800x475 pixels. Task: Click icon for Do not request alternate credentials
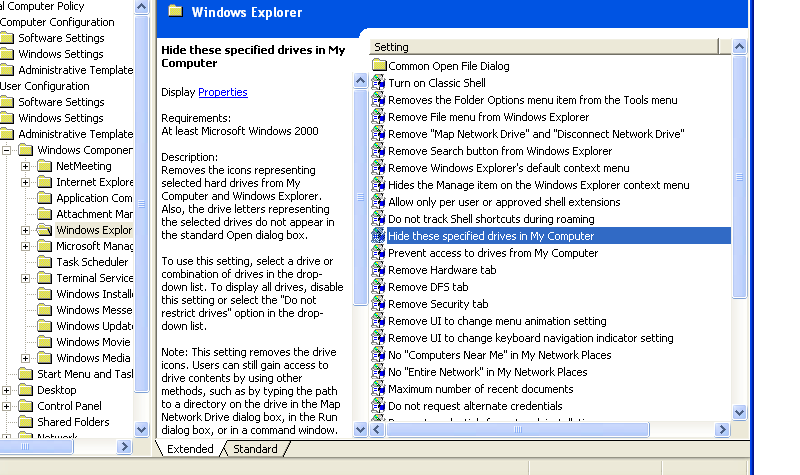click(378, 406)
